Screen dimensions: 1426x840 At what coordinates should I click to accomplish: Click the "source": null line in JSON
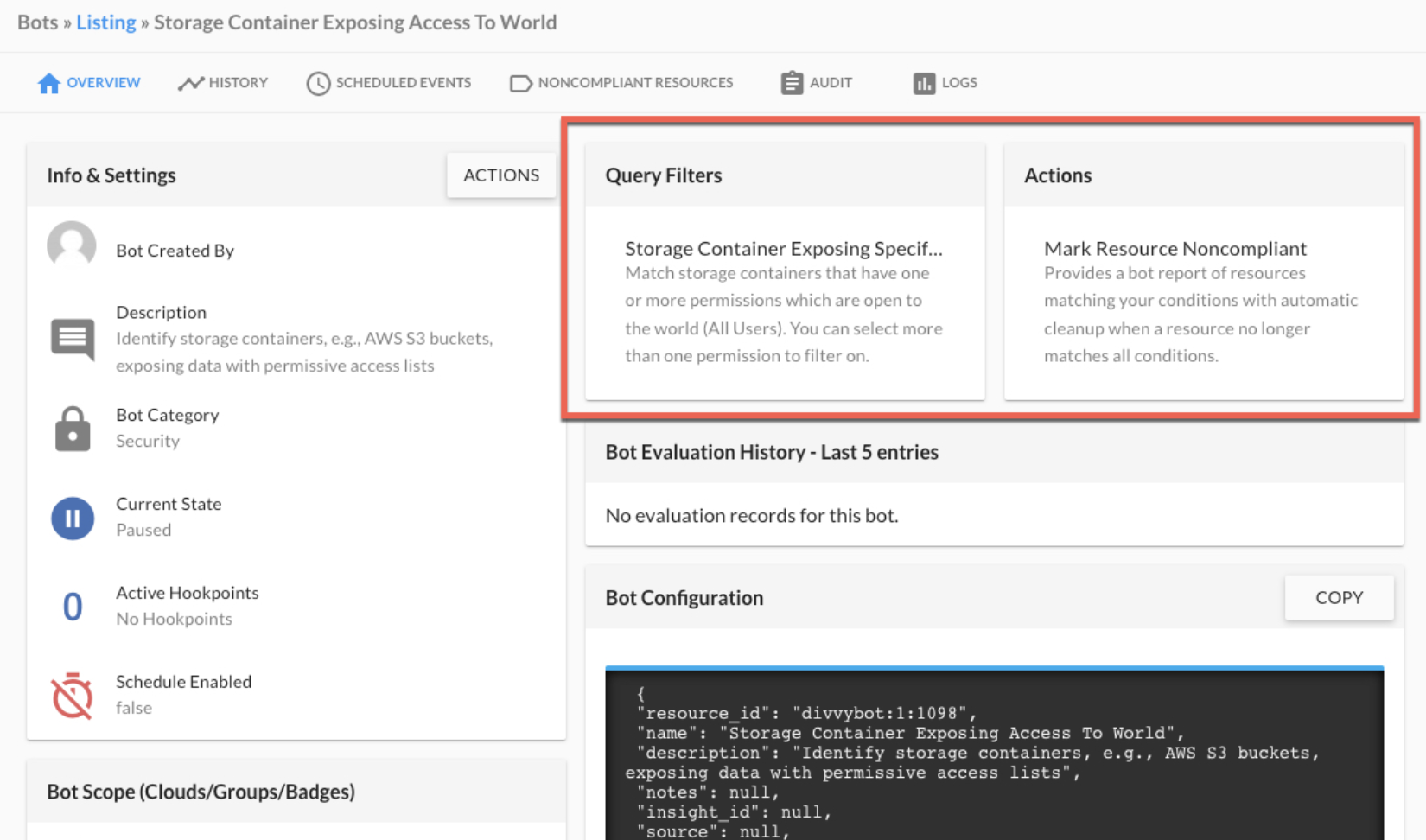[714, 831]
